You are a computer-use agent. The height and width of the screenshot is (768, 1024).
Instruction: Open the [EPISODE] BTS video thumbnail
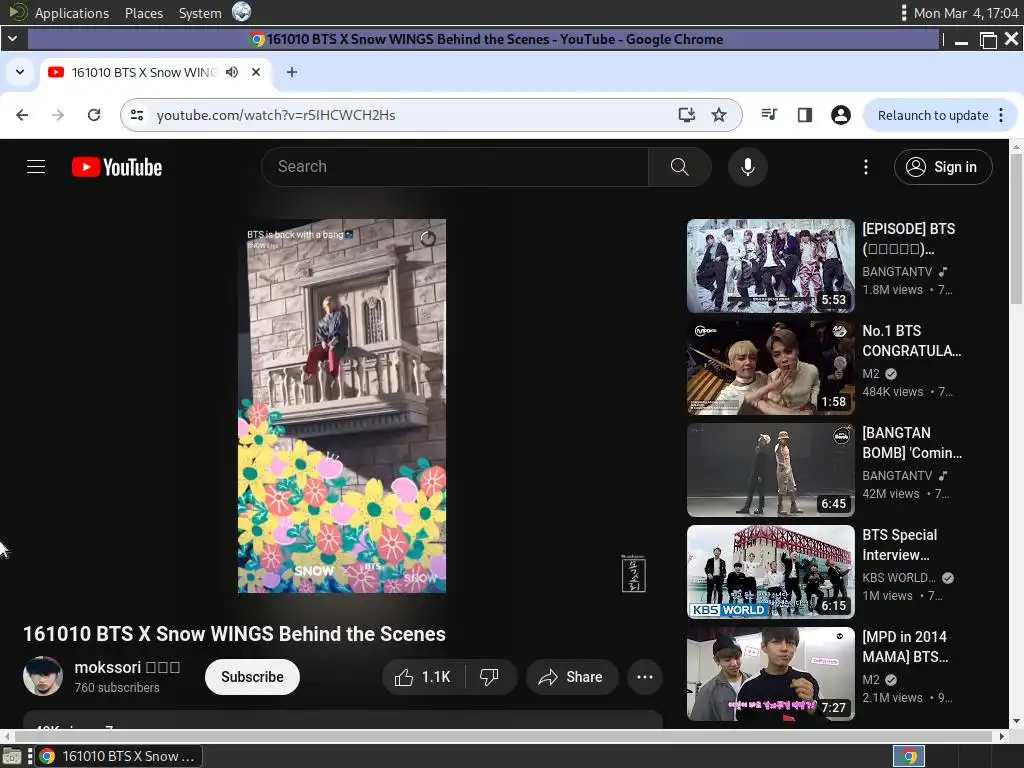[771, 266]
